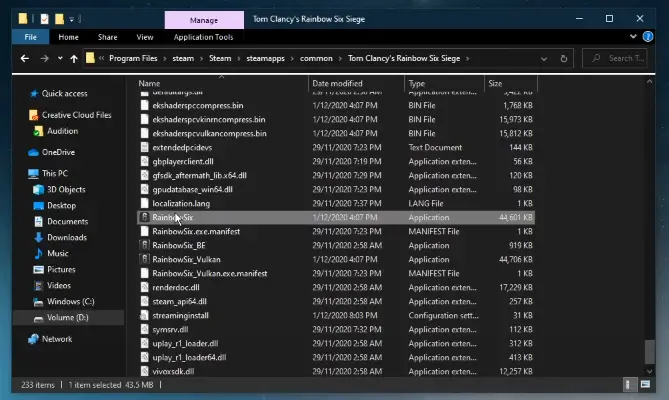The height and width of the screenshot is (400, 669).
Task: Select Audition folder in sidebar
Action: tap(62, 131)
